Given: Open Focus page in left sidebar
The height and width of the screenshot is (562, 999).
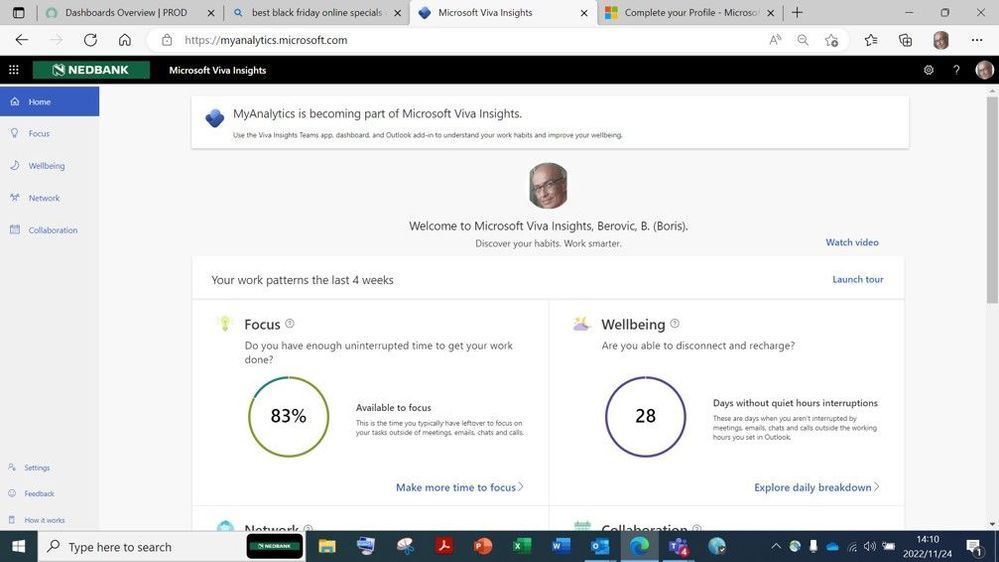Looking at the screenshot, I should (x=39, y=133).
